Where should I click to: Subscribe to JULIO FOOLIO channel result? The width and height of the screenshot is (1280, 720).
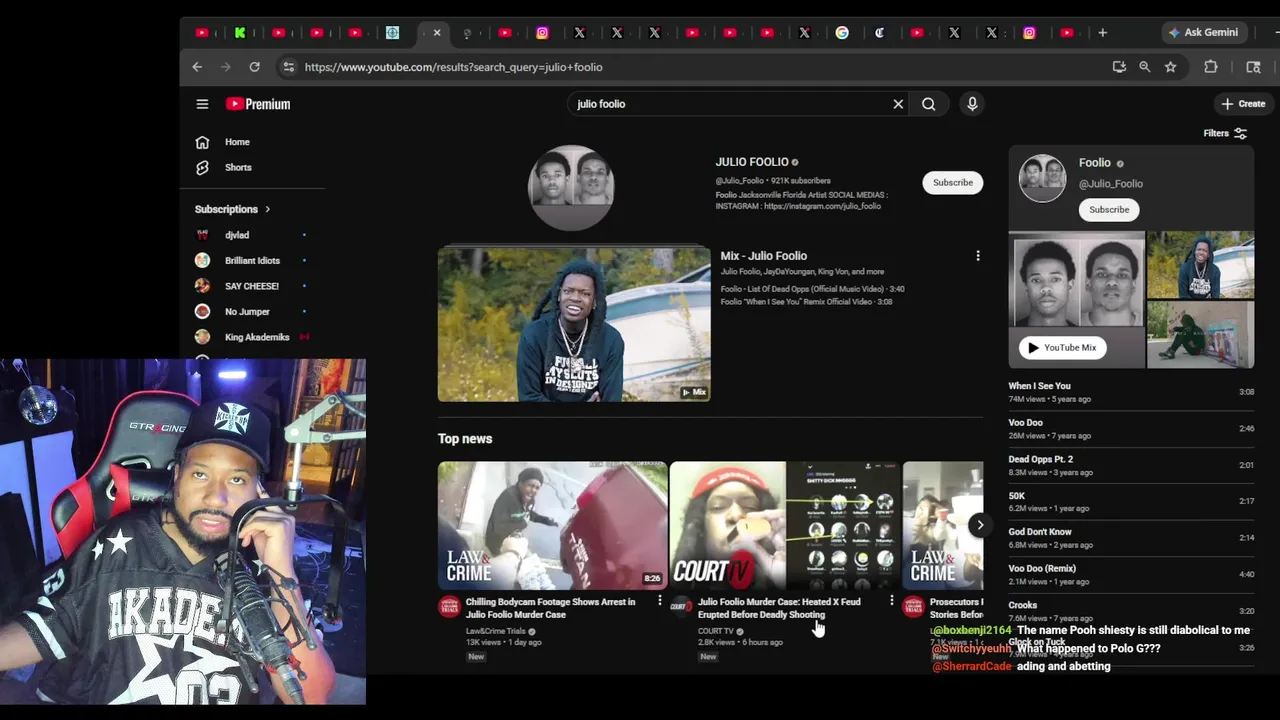[952, 182]
